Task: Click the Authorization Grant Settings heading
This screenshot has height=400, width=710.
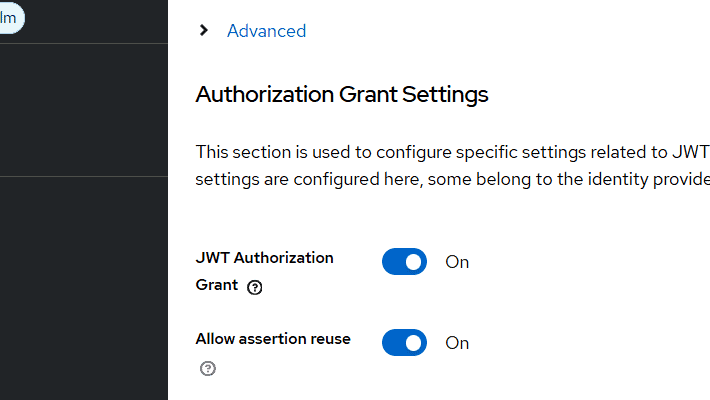Action: 342,95
